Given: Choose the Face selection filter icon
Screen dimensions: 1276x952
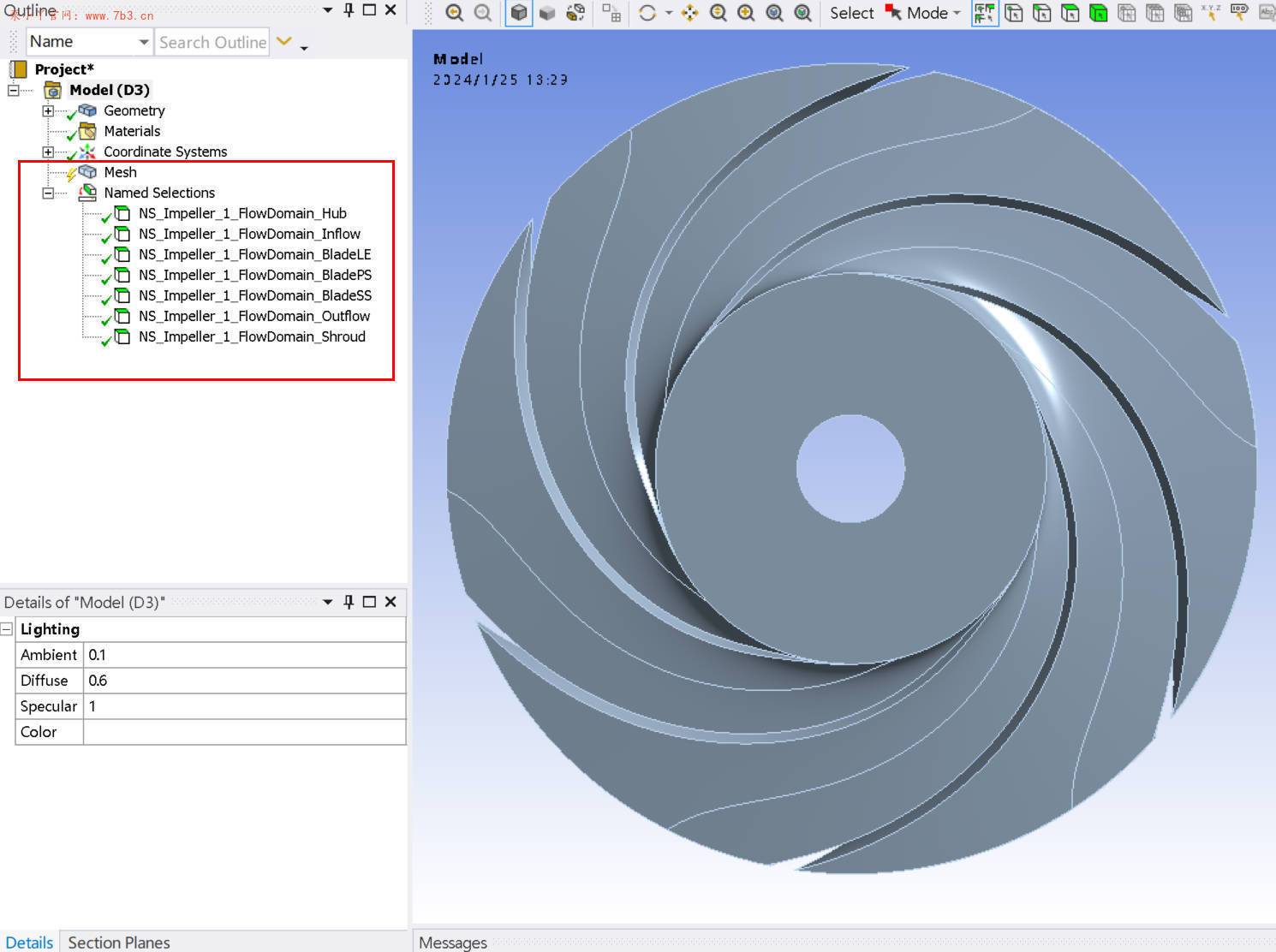Looking at the screenshot, I should tap(1070, 13).
